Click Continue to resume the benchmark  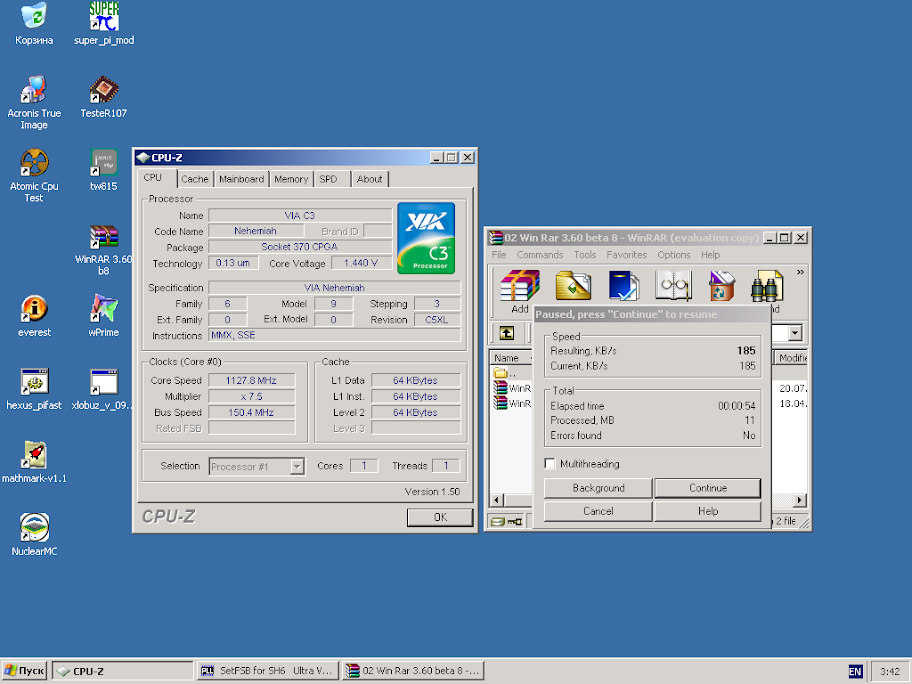(708, 488)
